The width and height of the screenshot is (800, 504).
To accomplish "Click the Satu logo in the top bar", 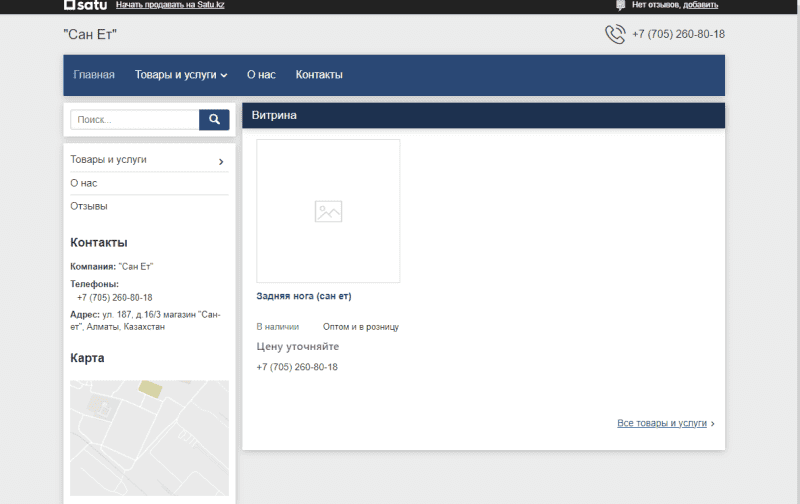I will click(85, 5).
